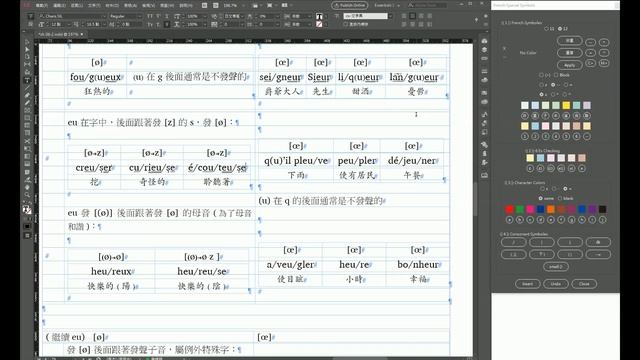Select the Direct Selection tool
Viewport: 640px width, 360px height.
point(27,49)
